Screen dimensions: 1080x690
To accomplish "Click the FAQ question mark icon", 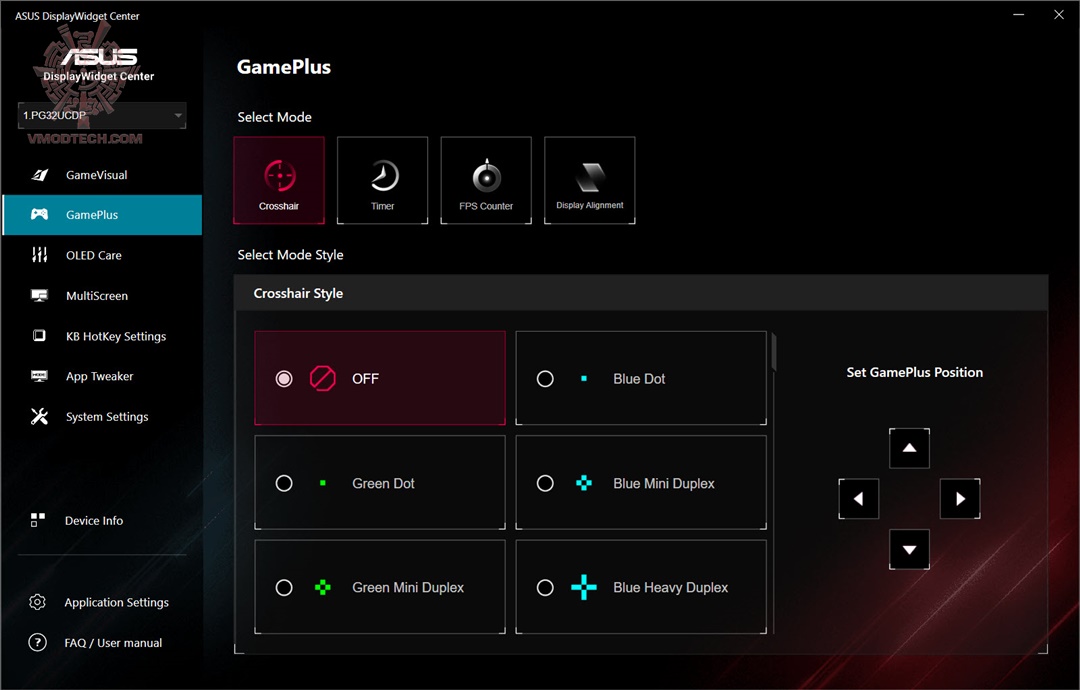I will point(37,642).
